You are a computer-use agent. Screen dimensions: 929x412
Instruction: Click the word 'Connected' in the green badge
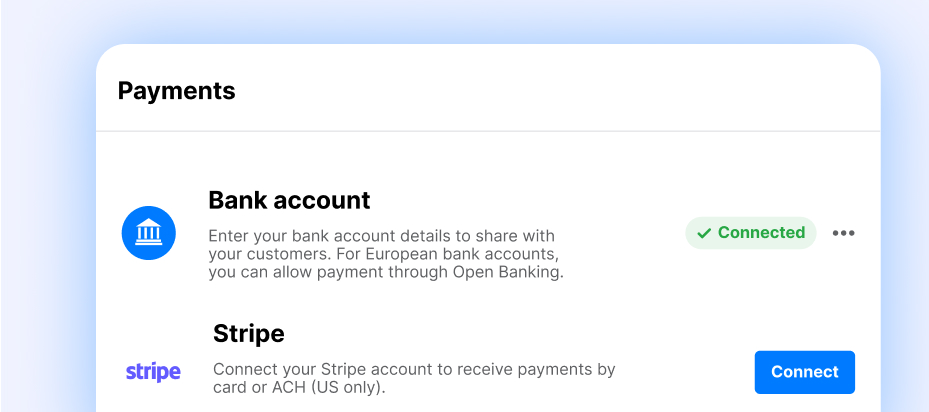click(x=761, y=233)
